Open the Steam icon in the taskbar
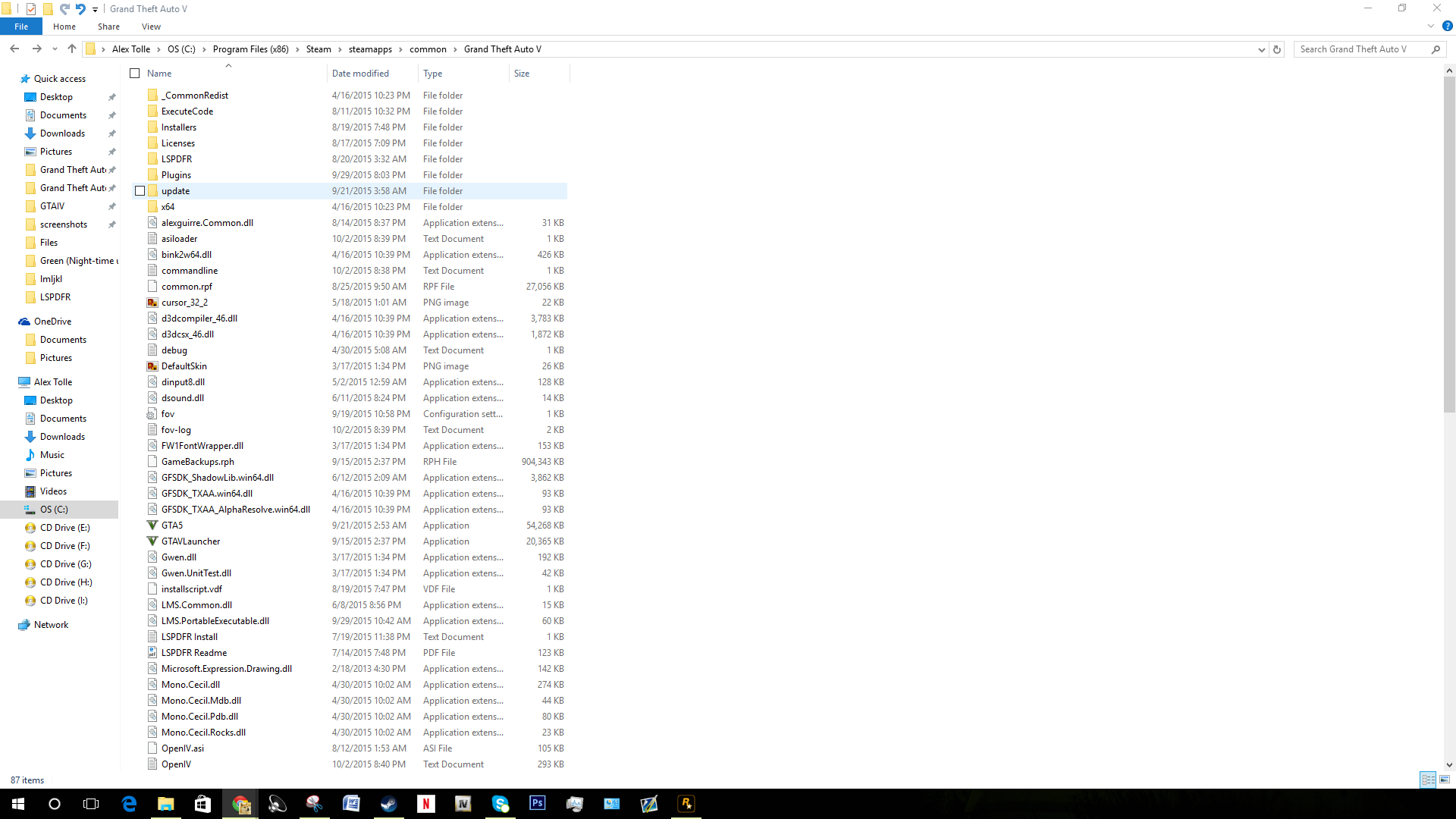1456x819 pixels. point(389,804)
